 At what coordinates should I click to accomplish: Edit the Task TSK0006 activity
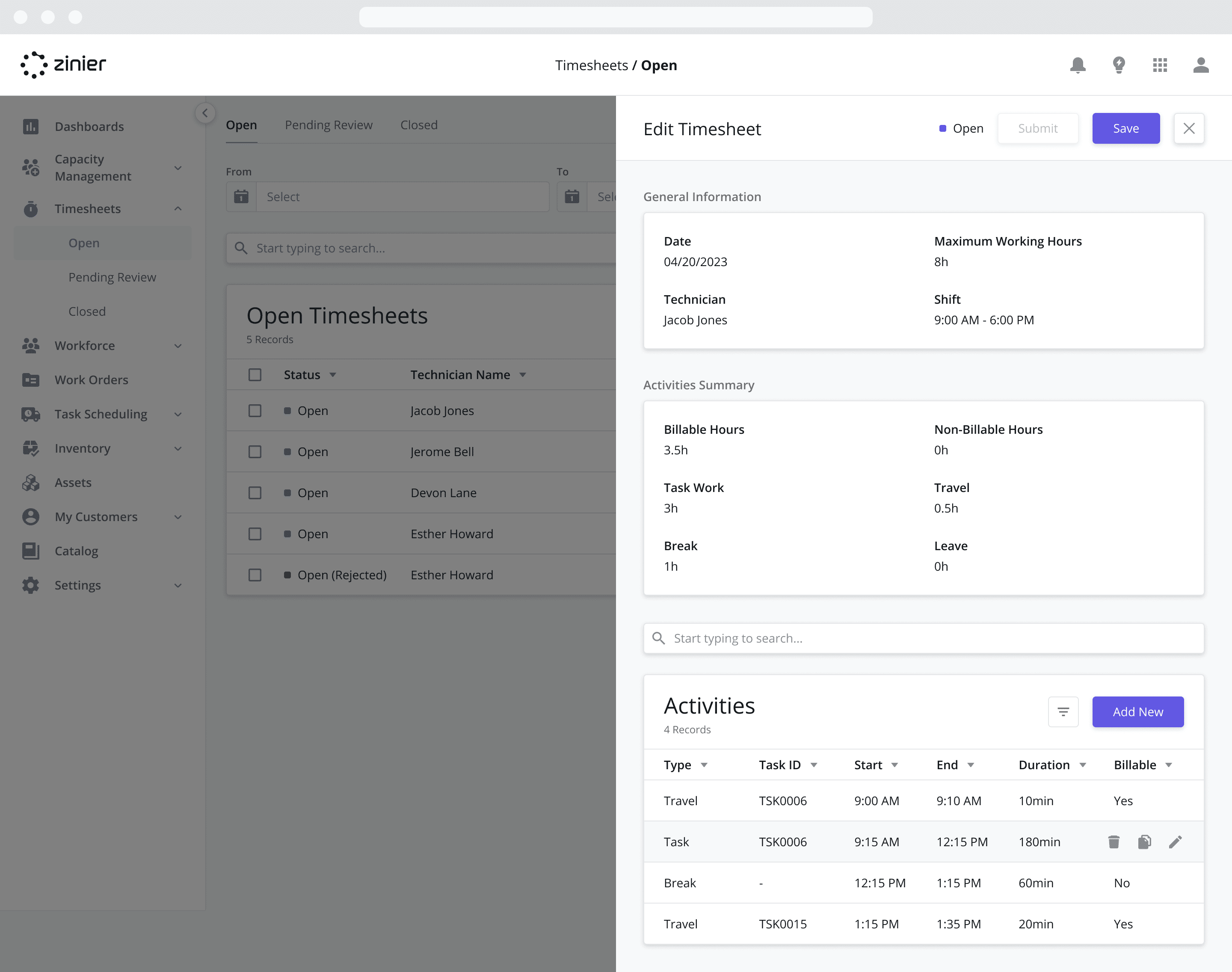click(1175, 842)
